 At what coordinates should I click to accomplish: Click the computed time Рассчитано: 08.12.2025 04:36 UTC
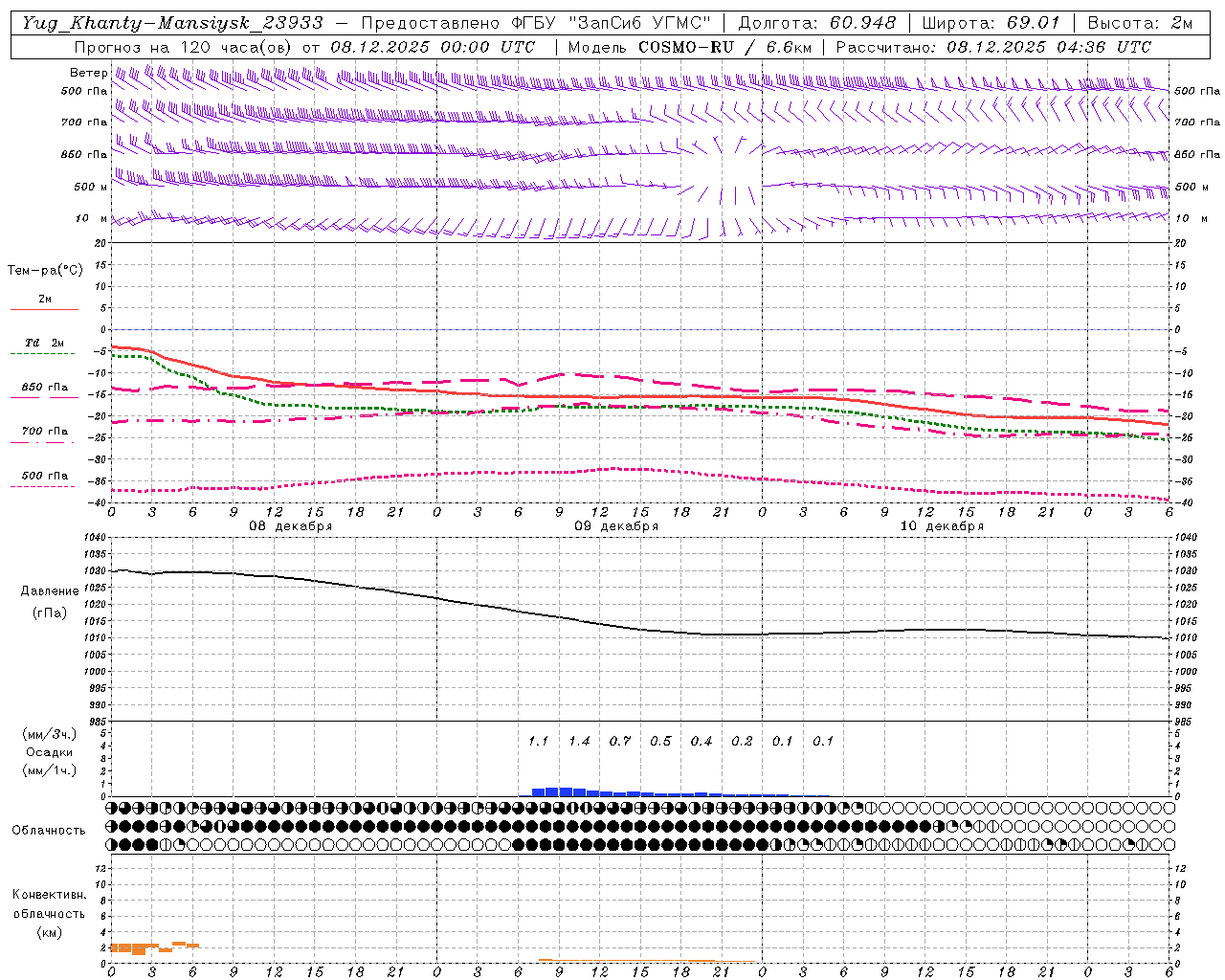pyautogui.click(x=993, y=47)
